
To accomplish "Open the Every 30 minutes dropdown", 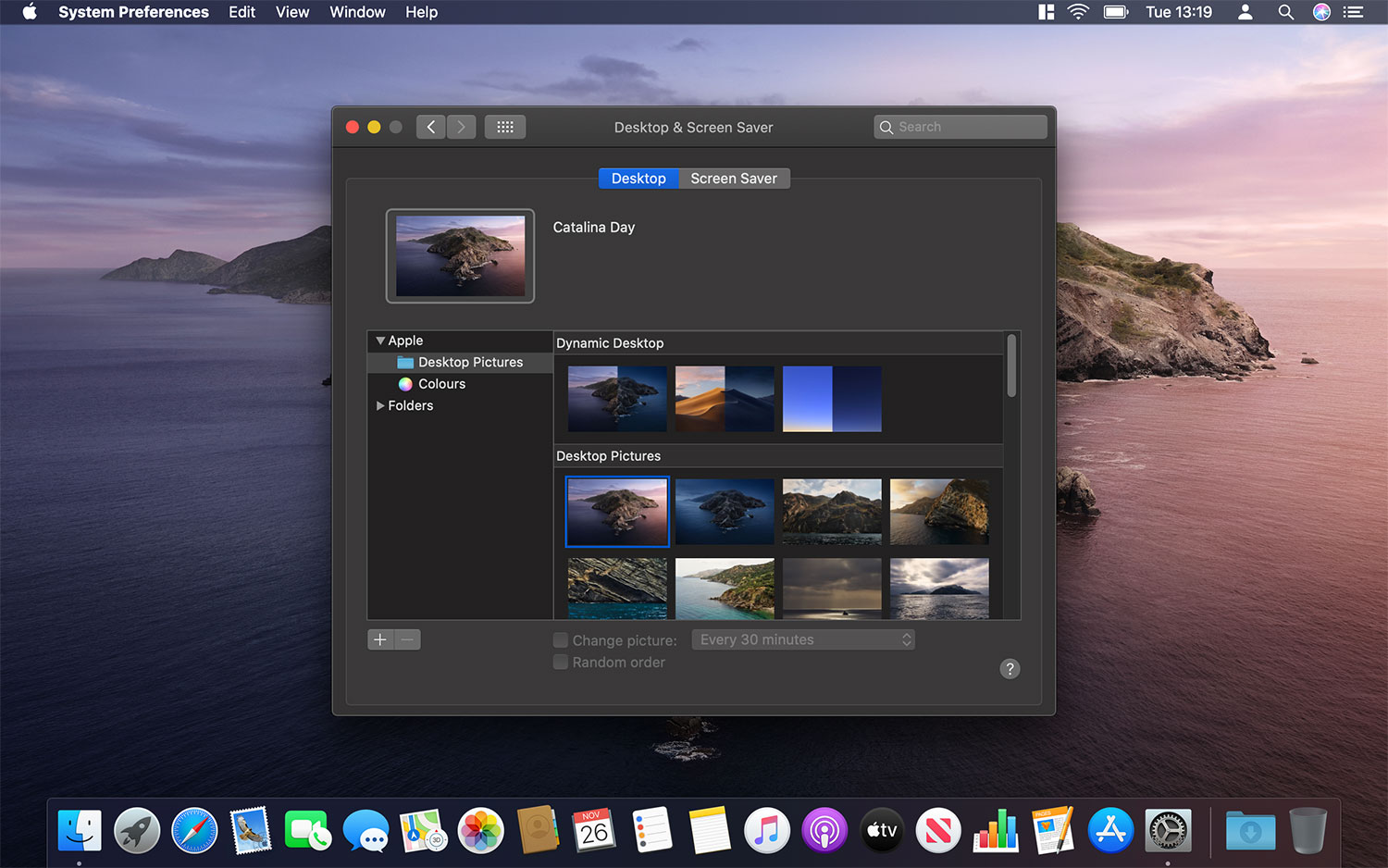I will [802, 639].
